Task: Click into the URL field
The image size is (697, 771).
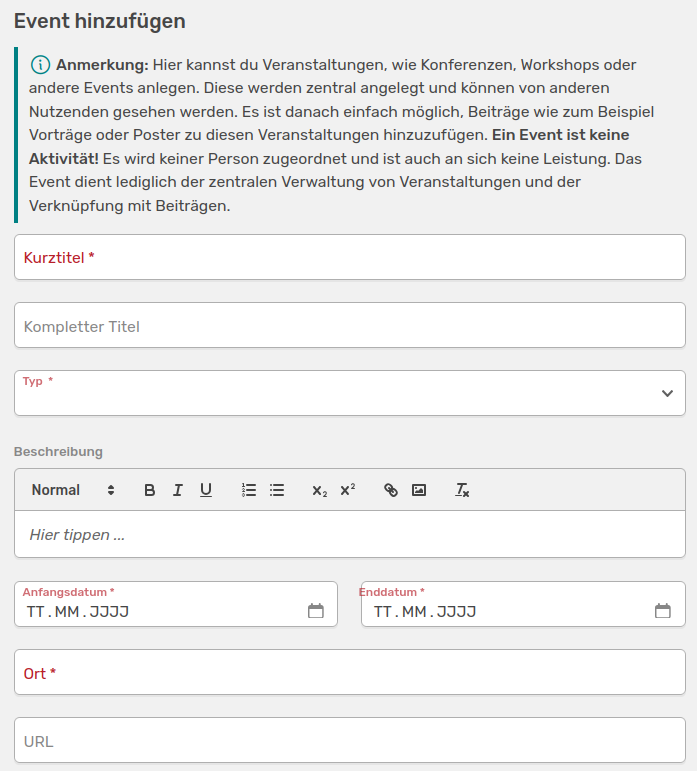Action: (x=350, y=740)
